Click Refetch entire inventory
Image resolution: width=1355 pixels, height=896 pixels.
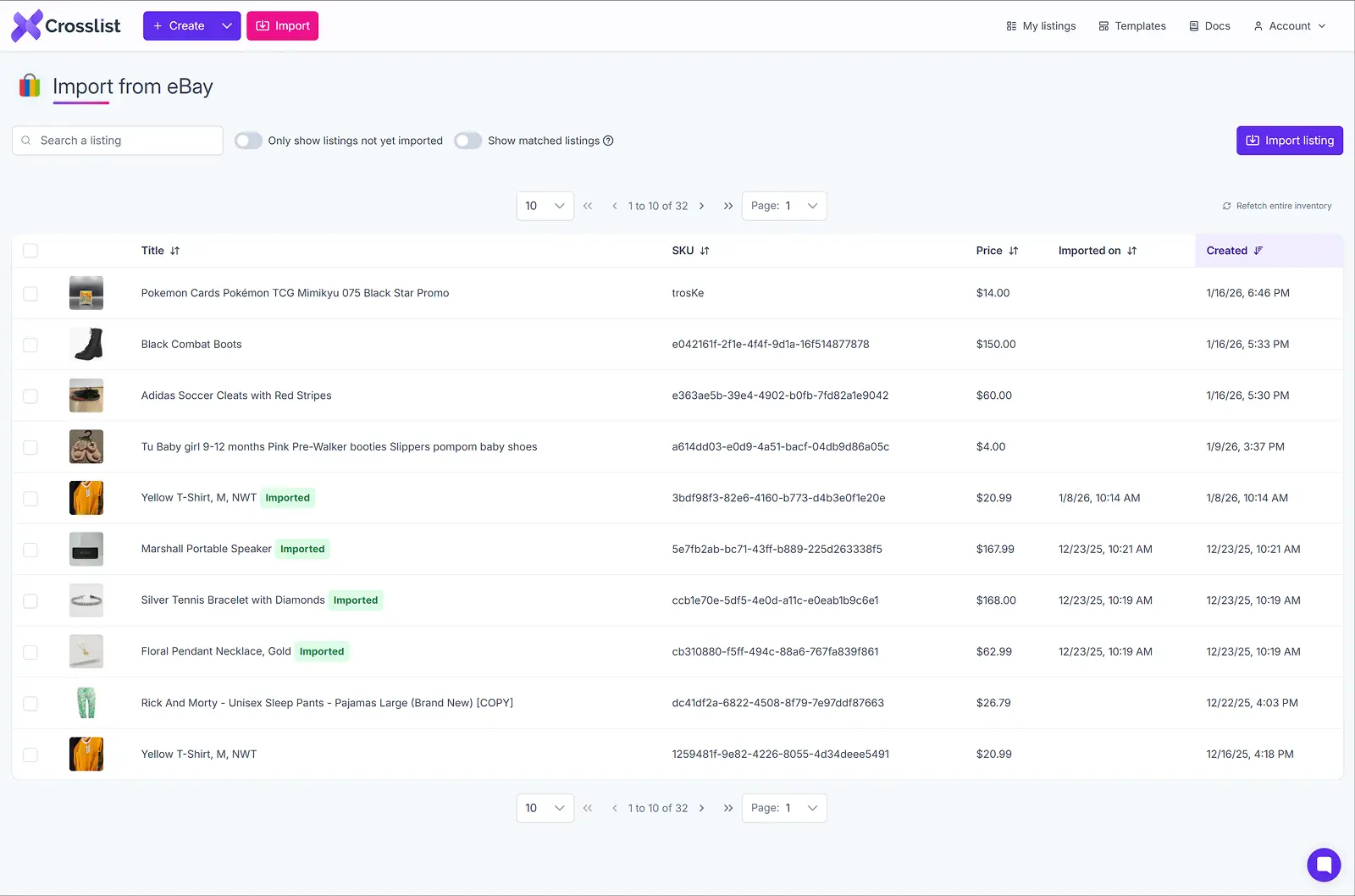[x=1276, y=206]
